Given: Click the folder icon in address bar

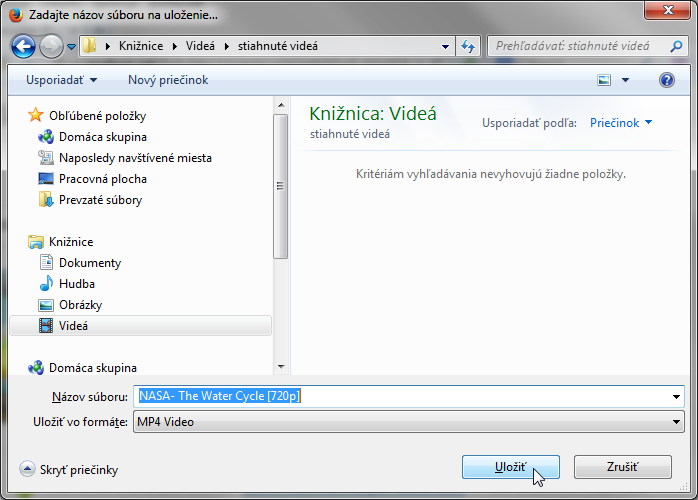Looking at the screenshot, I should (89, 45).
